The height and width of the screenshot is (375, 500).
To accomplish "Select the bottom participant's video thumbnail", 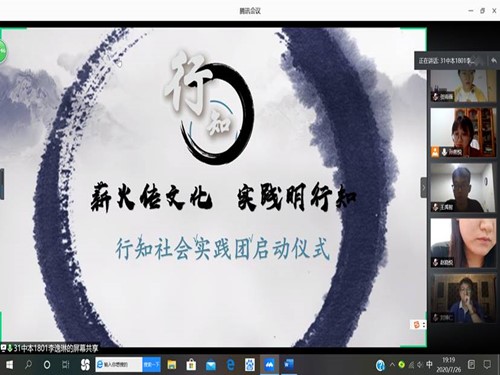I will (463, 298).
